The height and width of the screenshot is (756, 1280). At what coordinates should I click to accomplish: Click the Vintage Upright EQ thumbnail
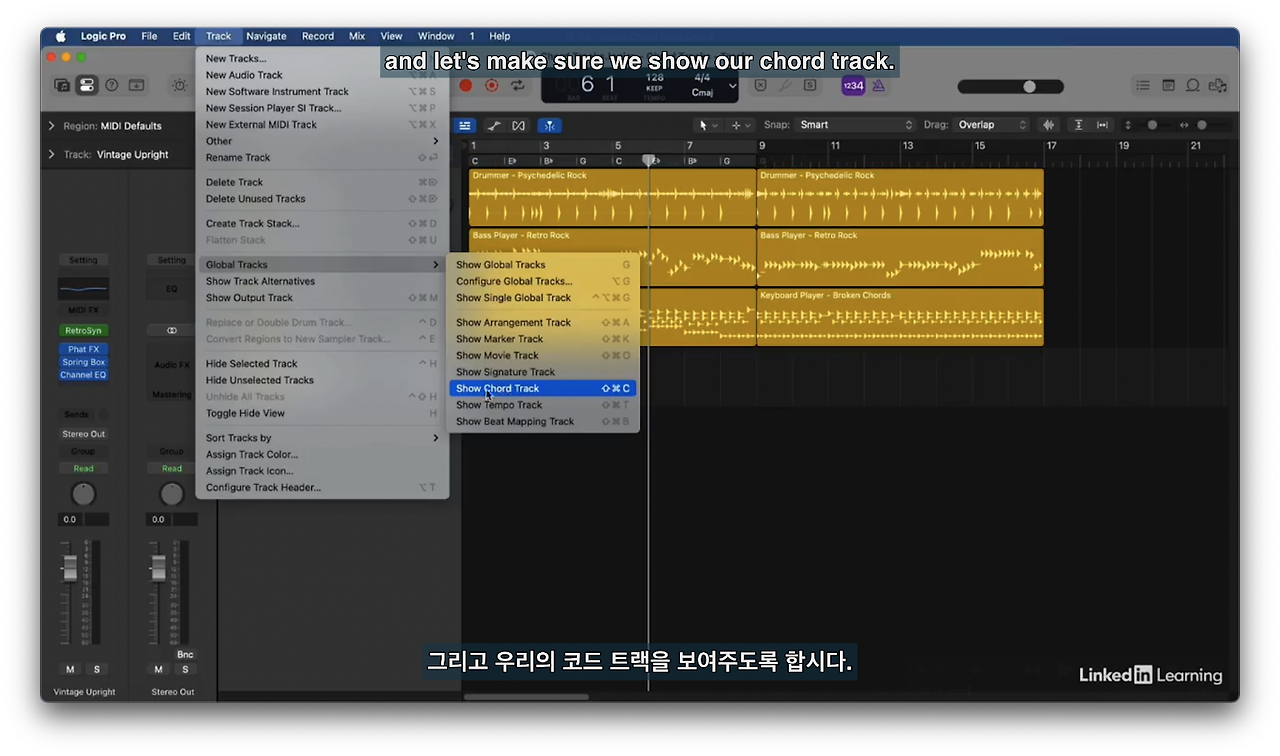coord(83,288)
